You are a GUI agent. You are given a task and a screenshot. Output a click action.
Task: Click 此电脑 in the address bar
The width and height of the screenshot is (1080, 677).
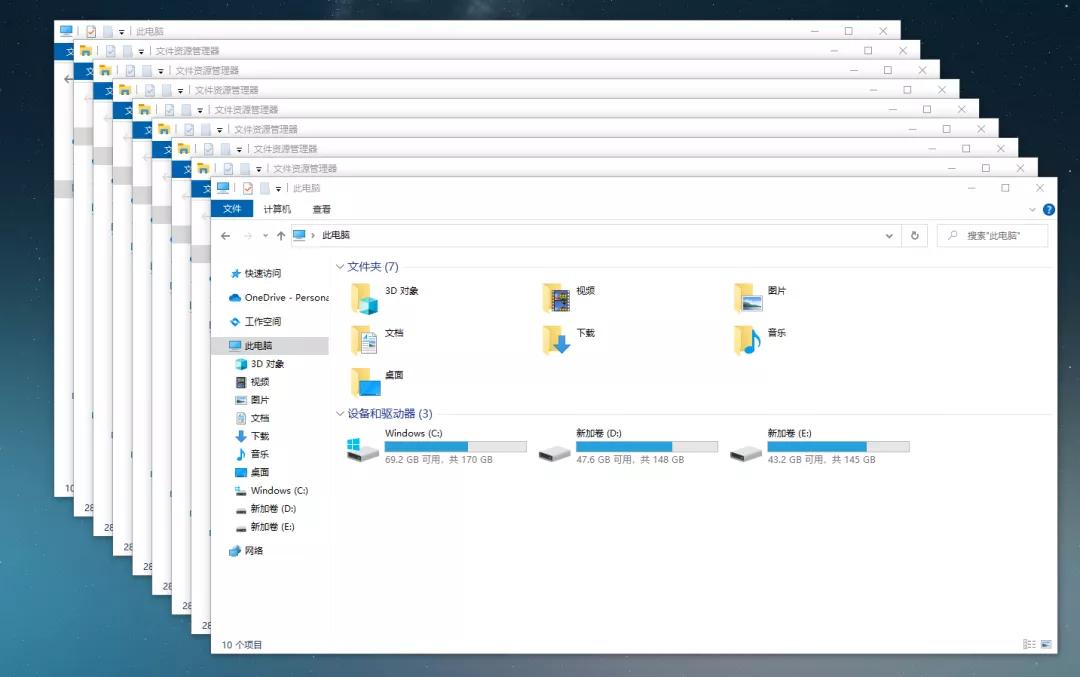pos(336,236)
